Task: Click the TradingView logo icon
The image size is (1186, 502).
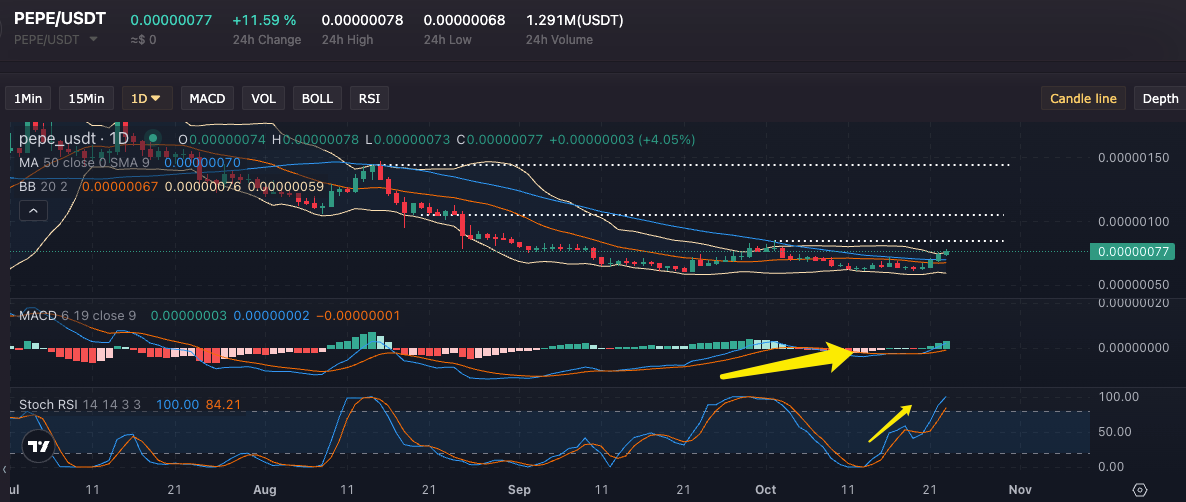Action: click(x=38, y=447)
